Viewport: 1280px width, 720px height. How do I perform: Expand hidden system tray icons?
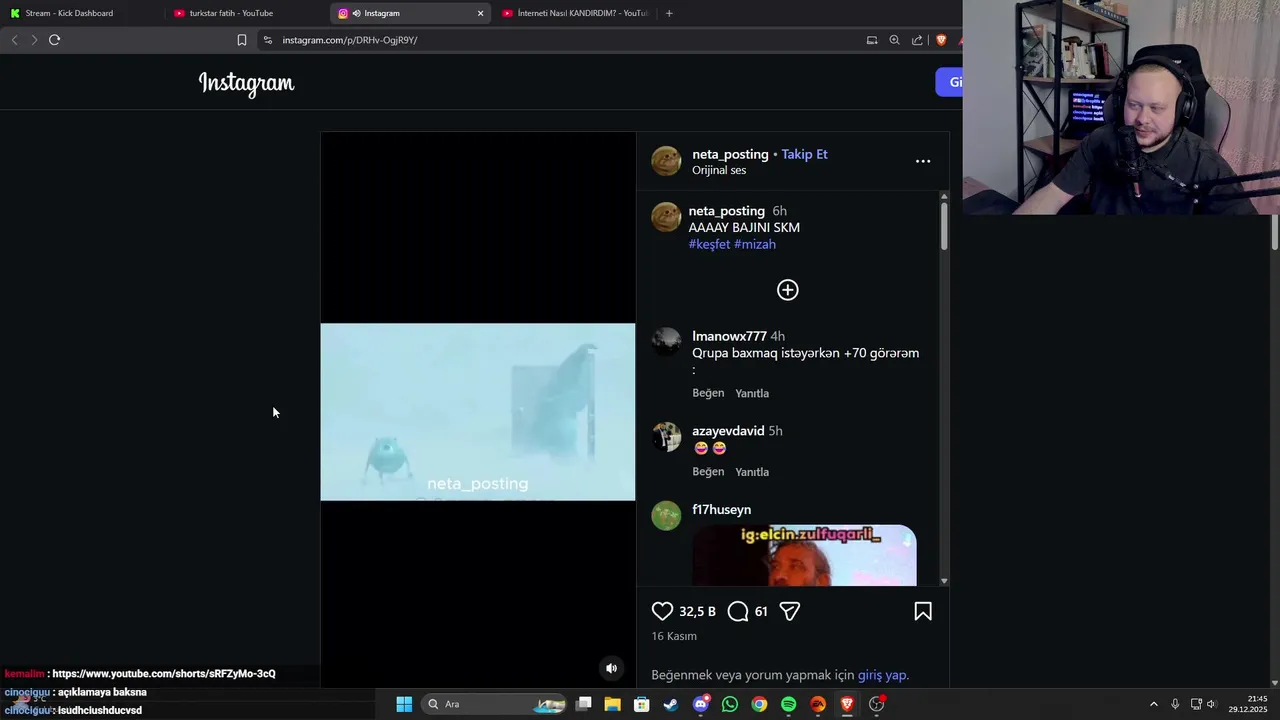(1153, 704)
